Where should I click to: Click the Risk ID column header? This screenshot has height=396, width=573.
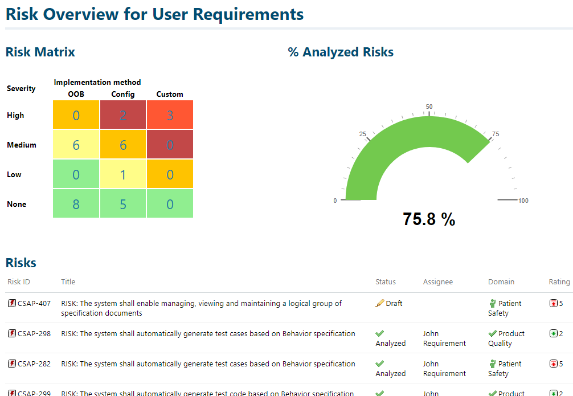pos(19,282)
